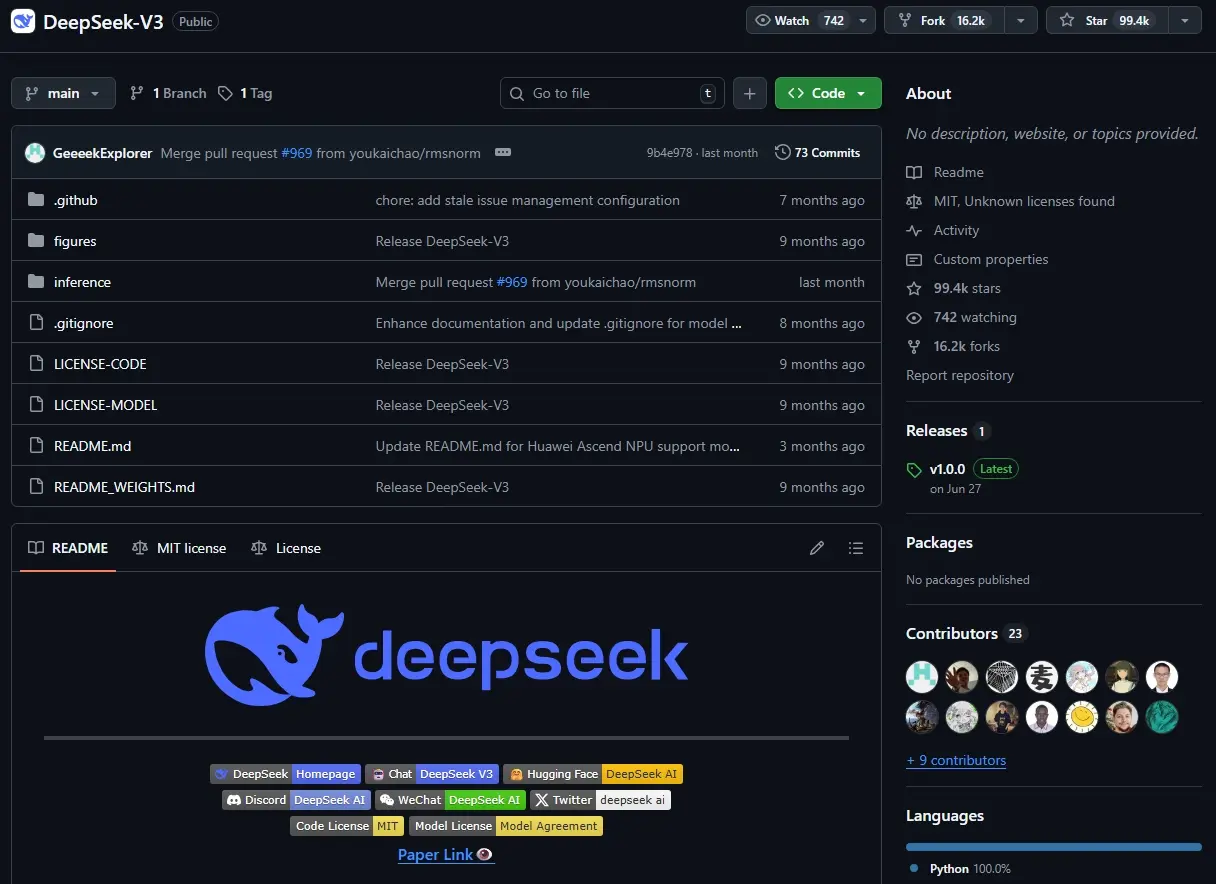Select the README tab
This screenshot has width=1216, height=884.
coord(68,548)
